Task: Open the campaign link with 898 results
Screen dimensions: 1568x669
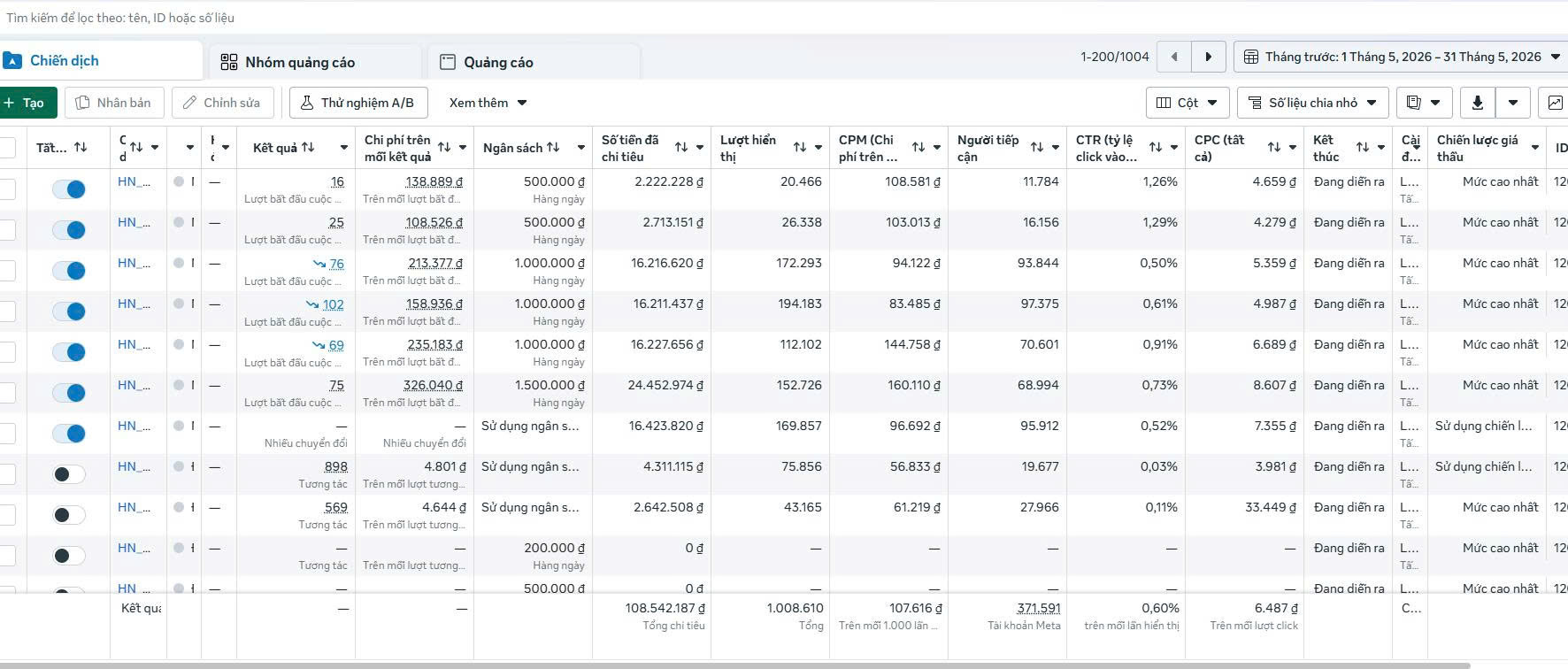Action: tap(134, 466)
